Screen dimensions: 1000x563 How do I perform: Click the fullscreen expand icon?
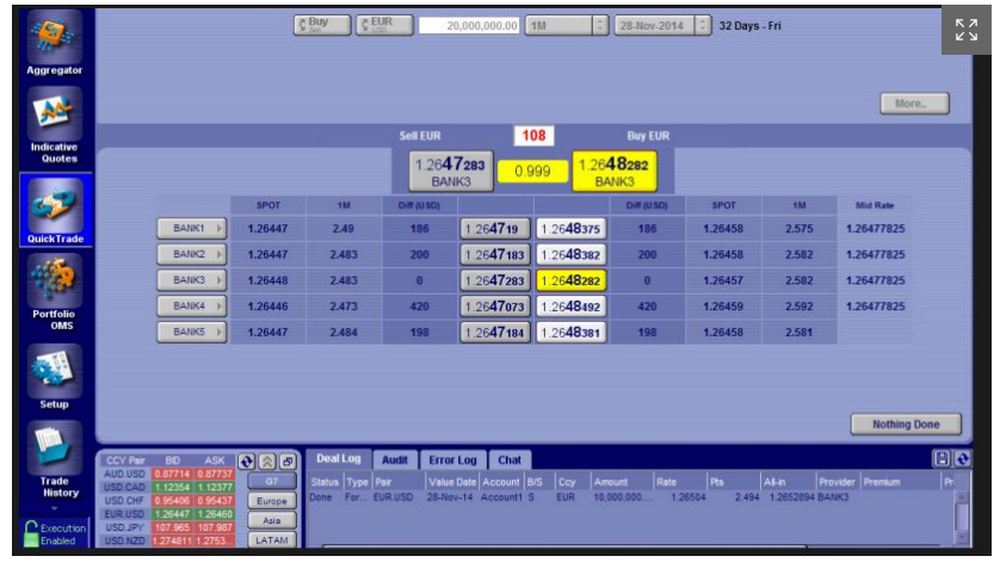966,29
